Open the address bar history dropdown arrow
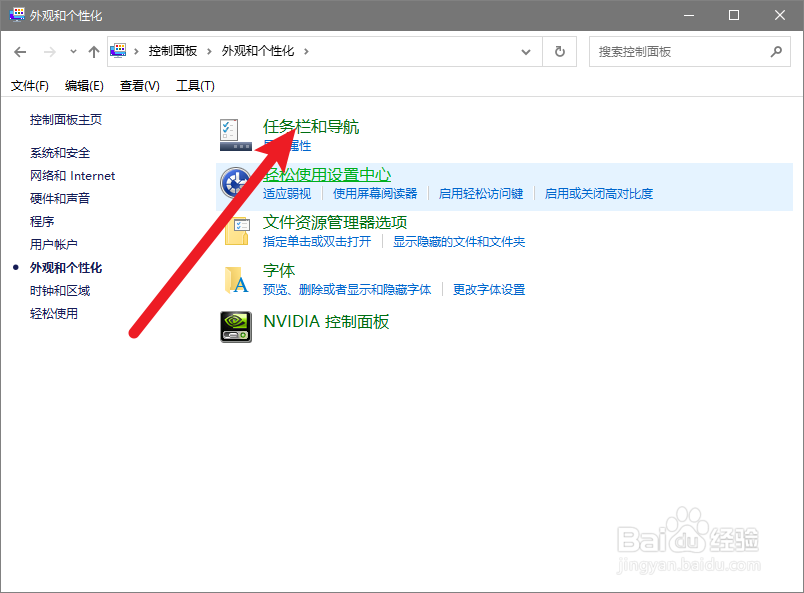 click(527, 51)
